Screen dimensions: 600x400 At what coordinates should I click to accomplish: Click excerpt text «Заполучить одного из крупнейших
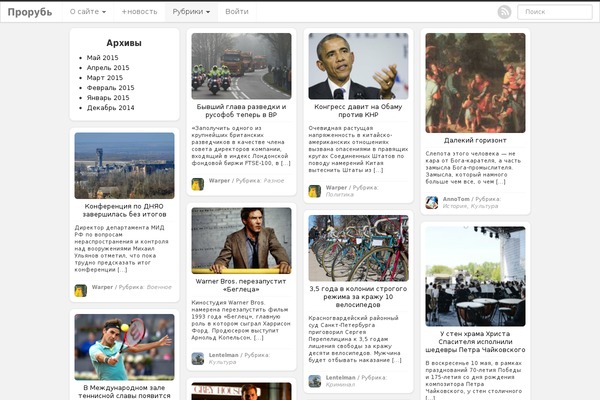click(241, 145)
